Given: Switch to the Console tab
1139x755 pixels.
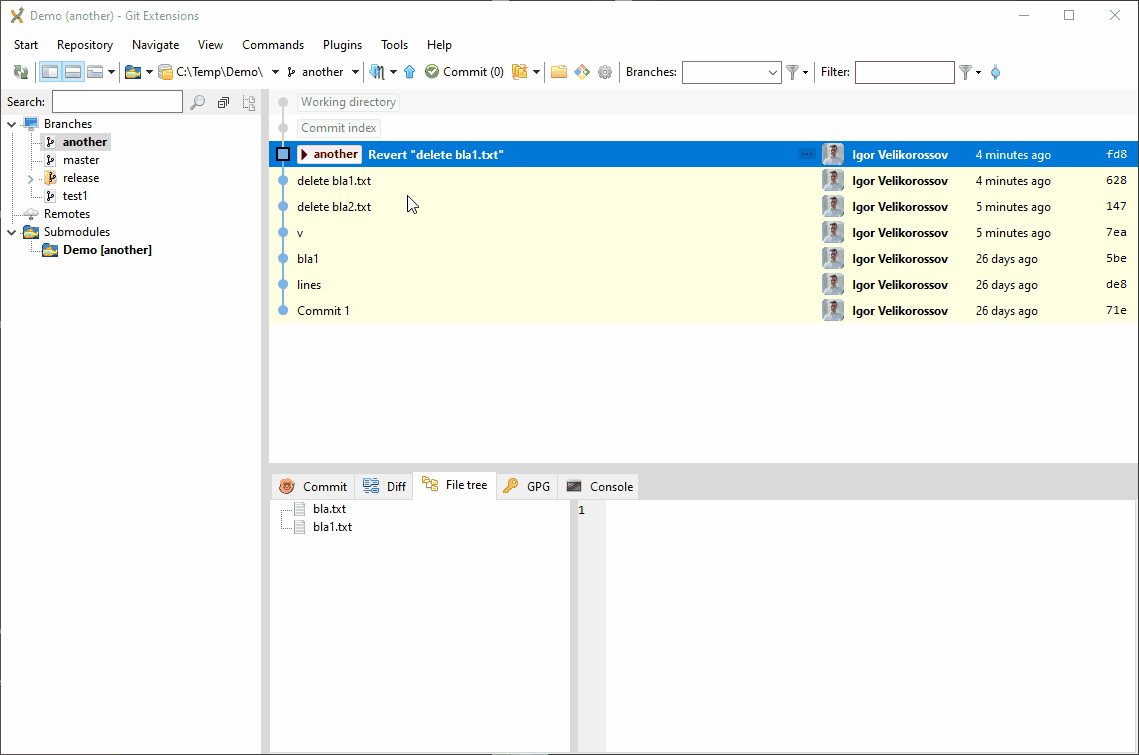Looking at the screenshot, I should click(599, 487).
